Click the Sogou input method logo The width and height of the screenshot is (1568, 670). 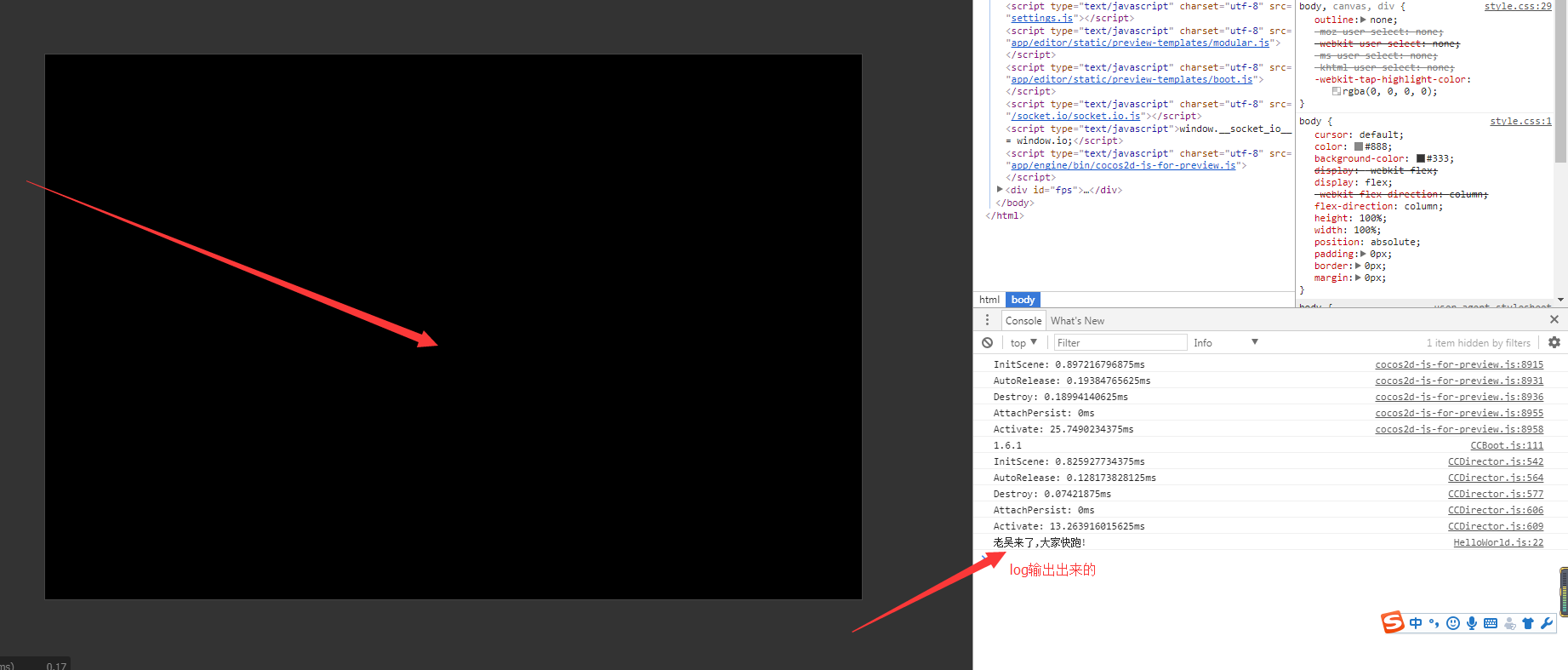coord(1392,622)
